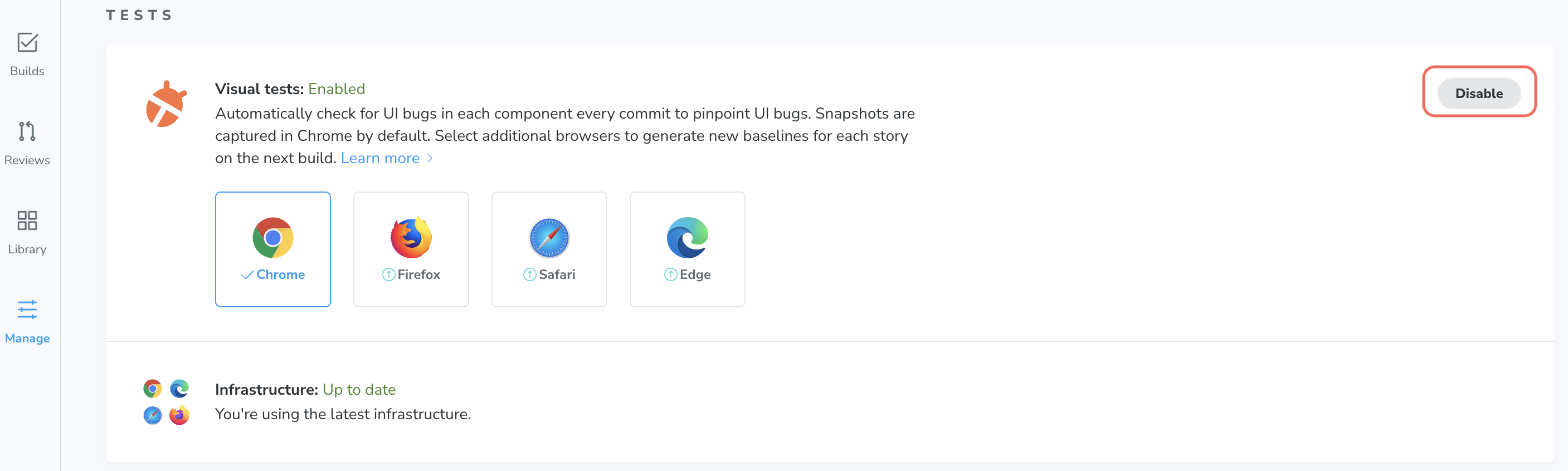This screenshot has width=1568, height=471.
Task: Open the Reviews panel in the sidebar
Action: tap(27, 143)
